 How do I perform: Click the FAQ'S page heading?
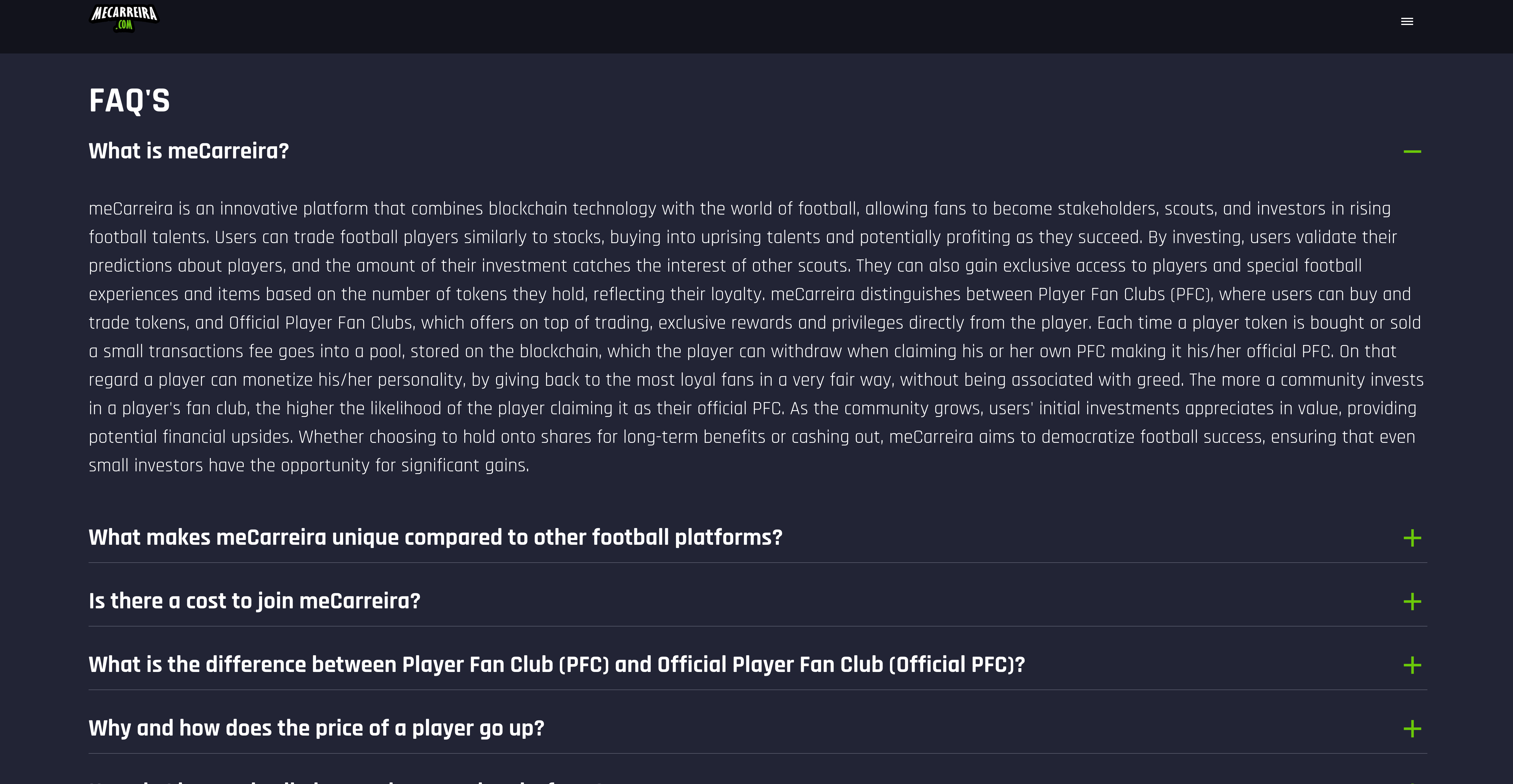point(129,100)
